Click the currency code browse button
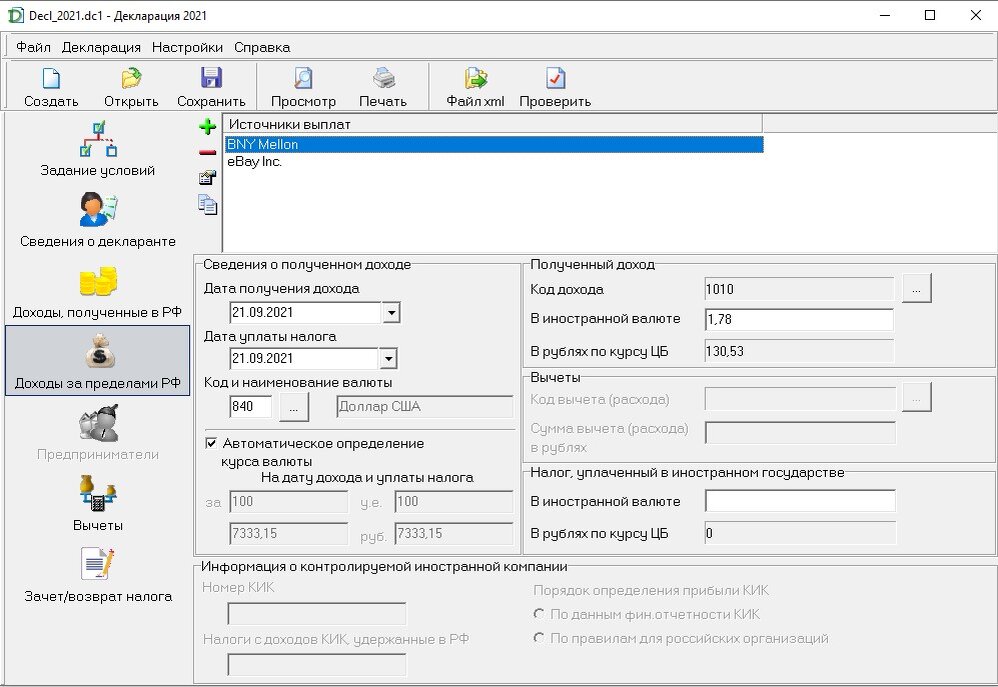This screenshot has height=687, width=998. click(293, 407)
